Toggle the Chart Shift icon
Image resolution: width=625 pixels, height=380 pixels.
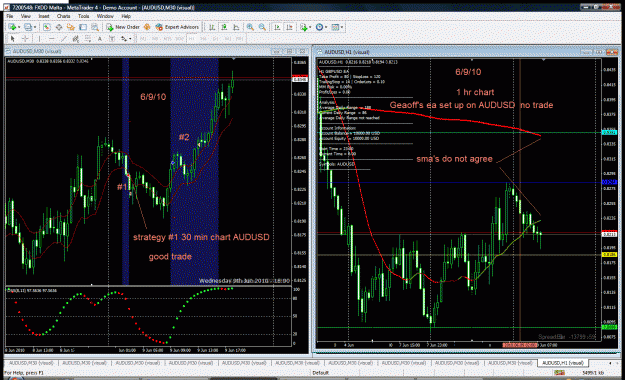pyautogui.click(x=289, y=27)
